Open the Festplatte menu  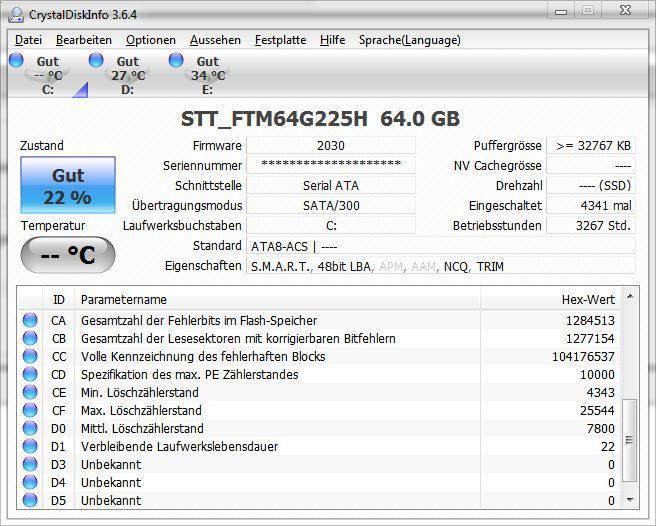[280, 40]
